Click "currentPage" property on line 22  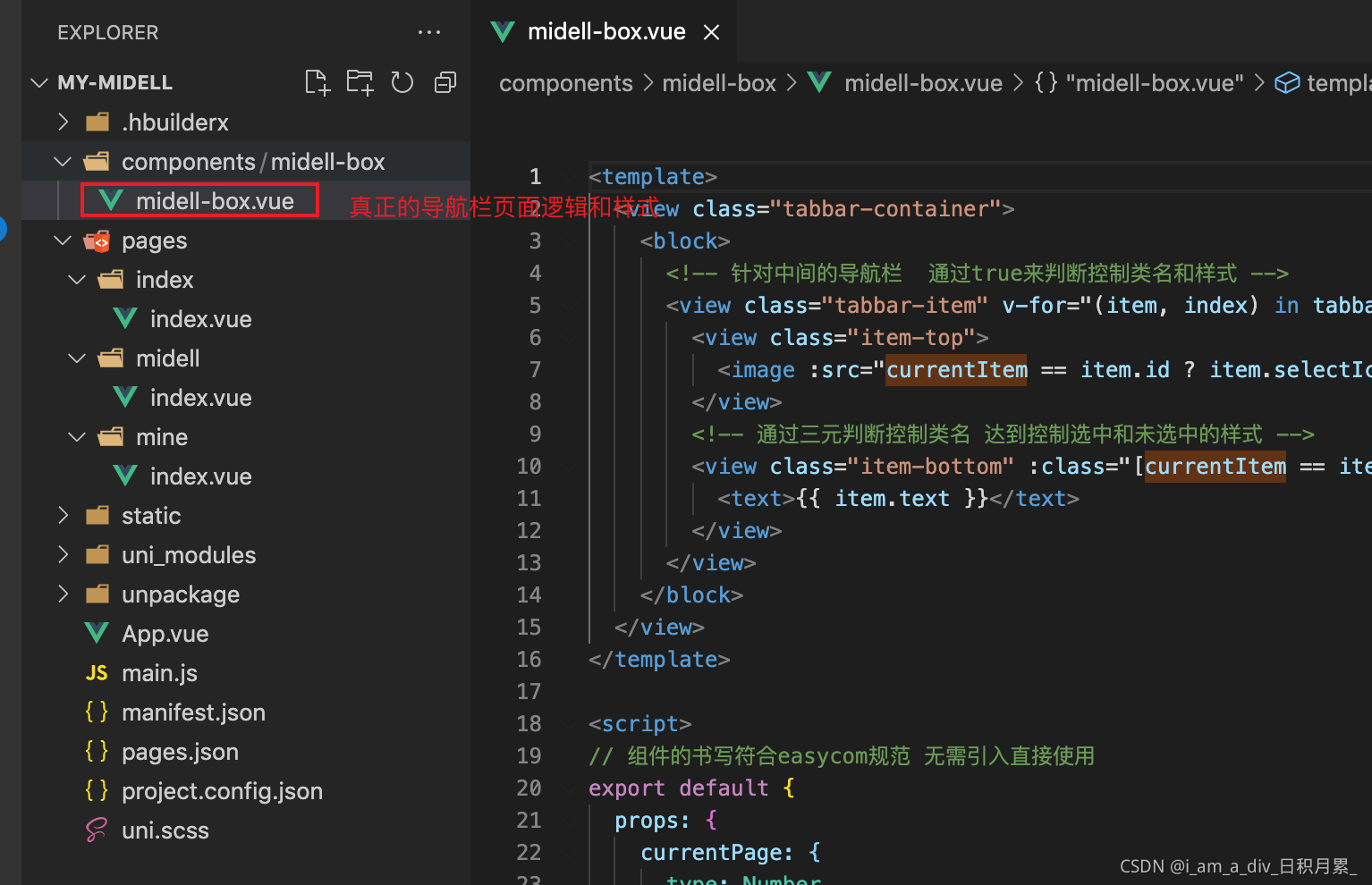[711, 852]
